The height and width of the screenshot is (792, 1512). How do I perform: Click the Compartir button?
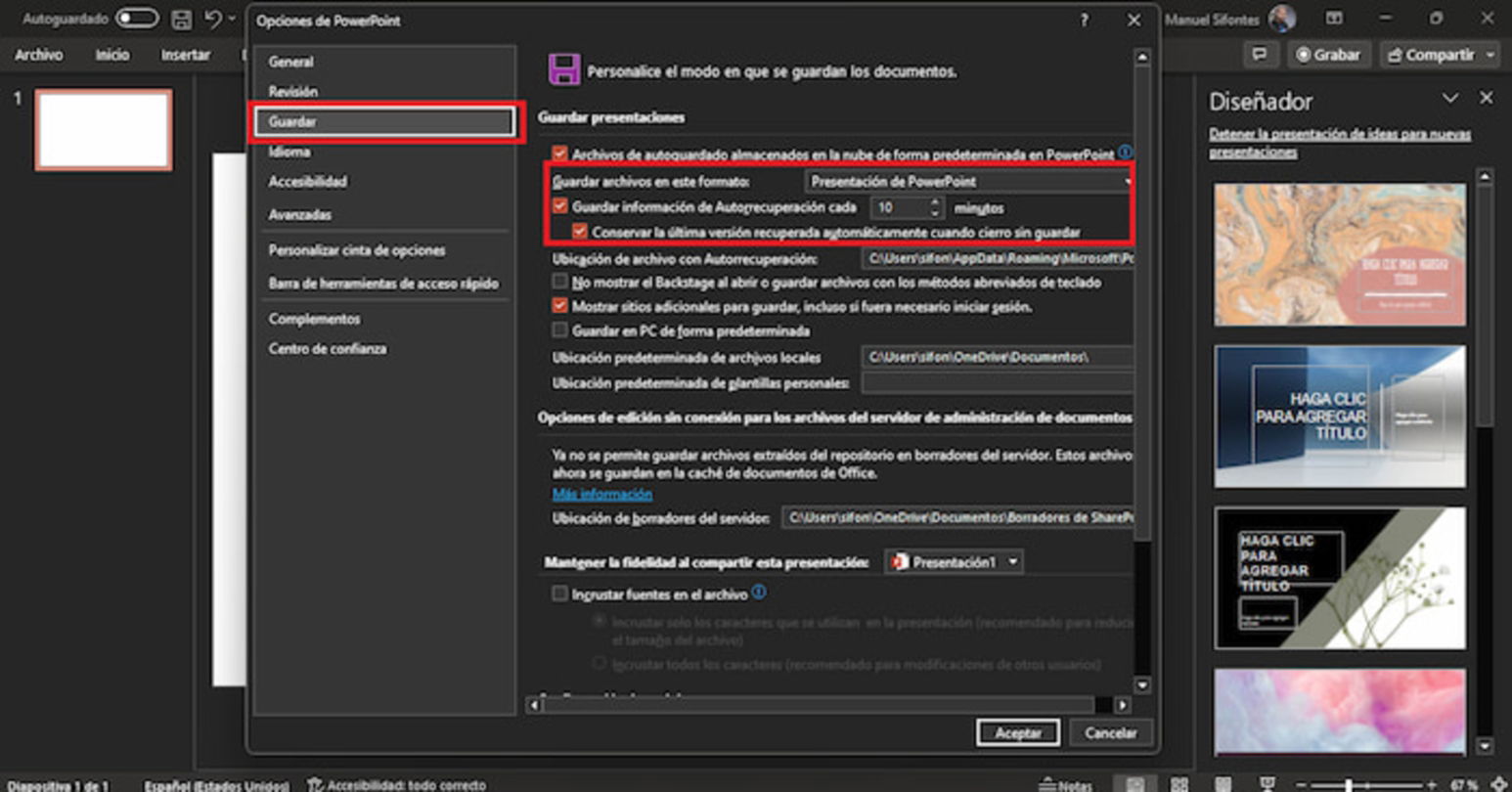1430,55
